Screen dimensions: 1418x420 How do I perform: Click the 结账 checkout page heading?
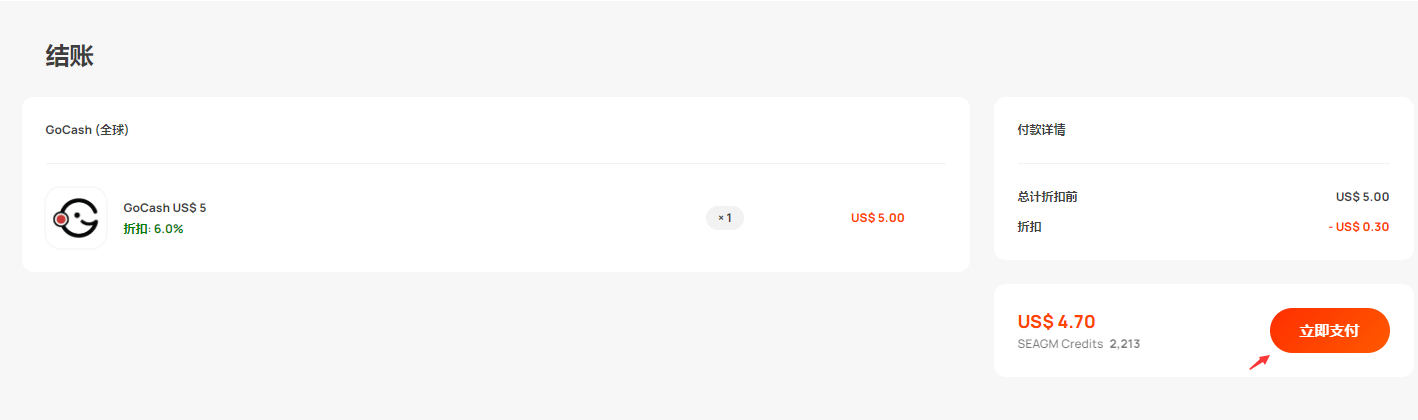[x=70, y=56]
